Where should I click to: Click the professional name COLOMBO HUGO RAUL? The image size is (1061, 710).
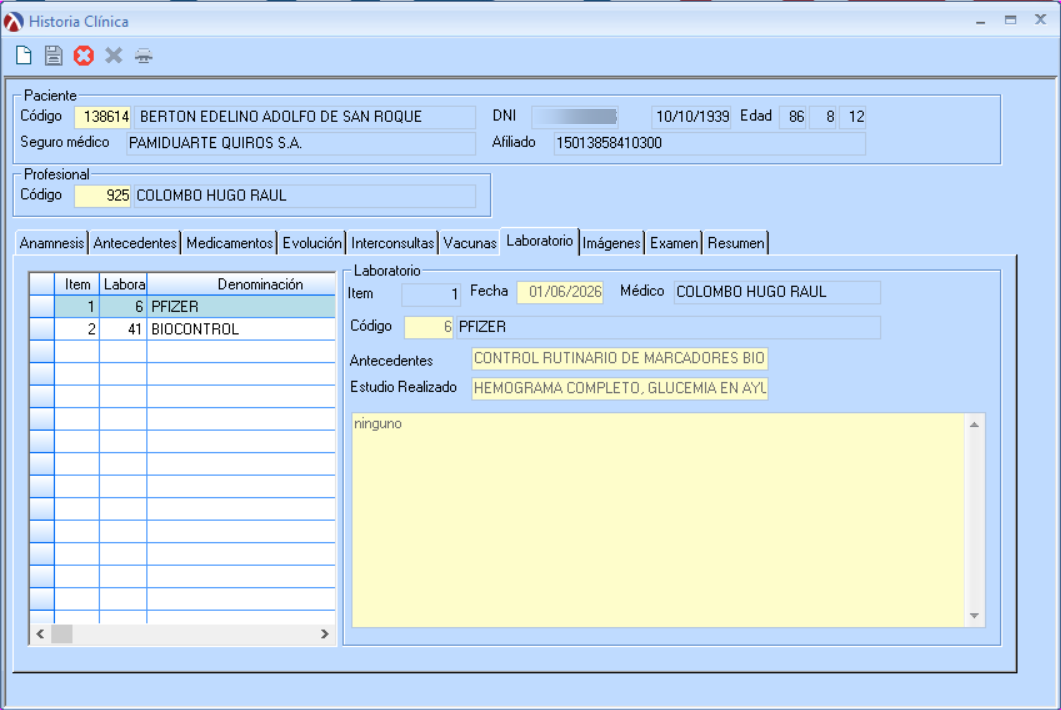point(304,196)
